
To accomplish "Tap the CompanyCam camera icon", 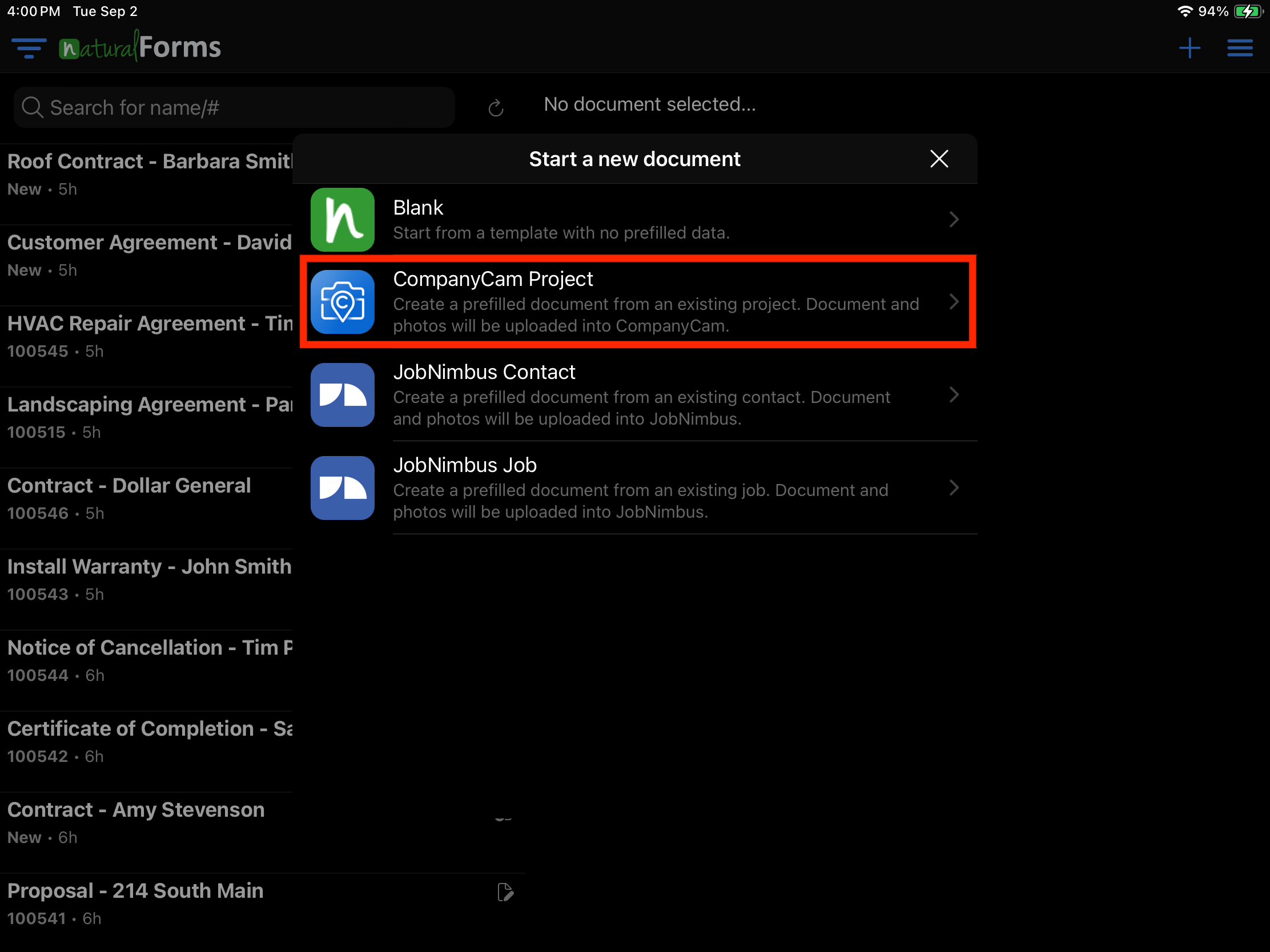I will tap(342, 302).
